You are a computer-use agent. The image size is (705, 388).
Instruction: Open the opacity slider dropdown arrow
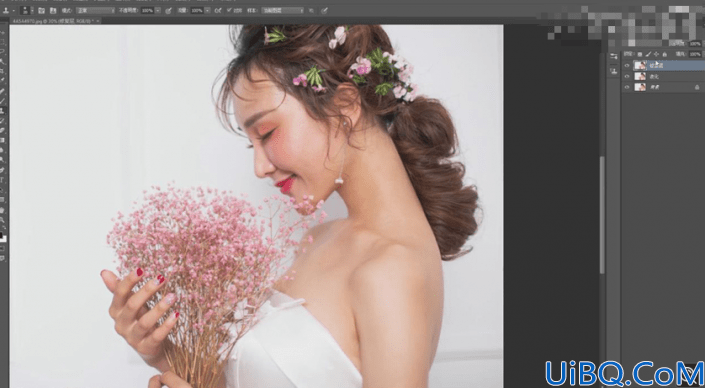pyautogui.click(x=158, y=10)
